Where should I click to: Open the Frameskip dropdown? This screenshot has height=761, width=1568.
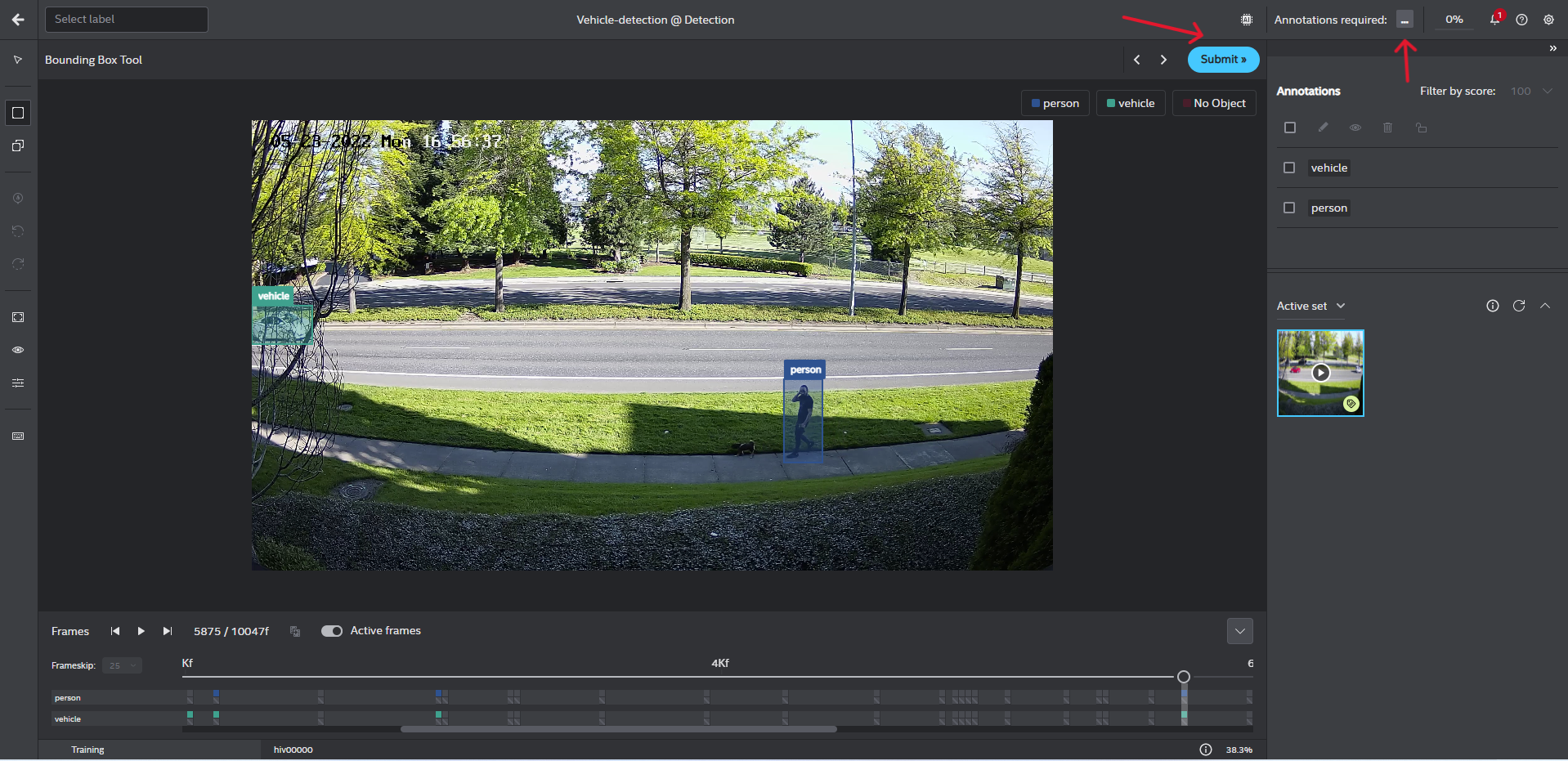(x=123, y=665)
